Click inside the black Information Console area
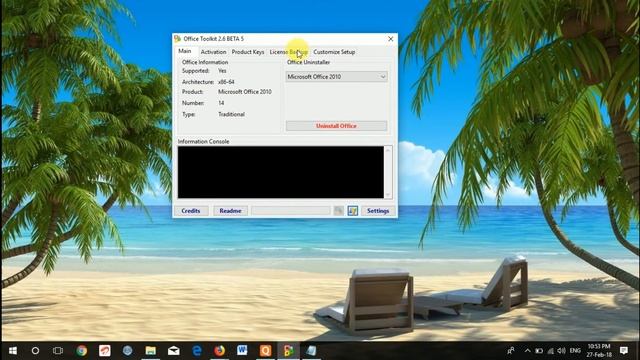 pos(280,172)
